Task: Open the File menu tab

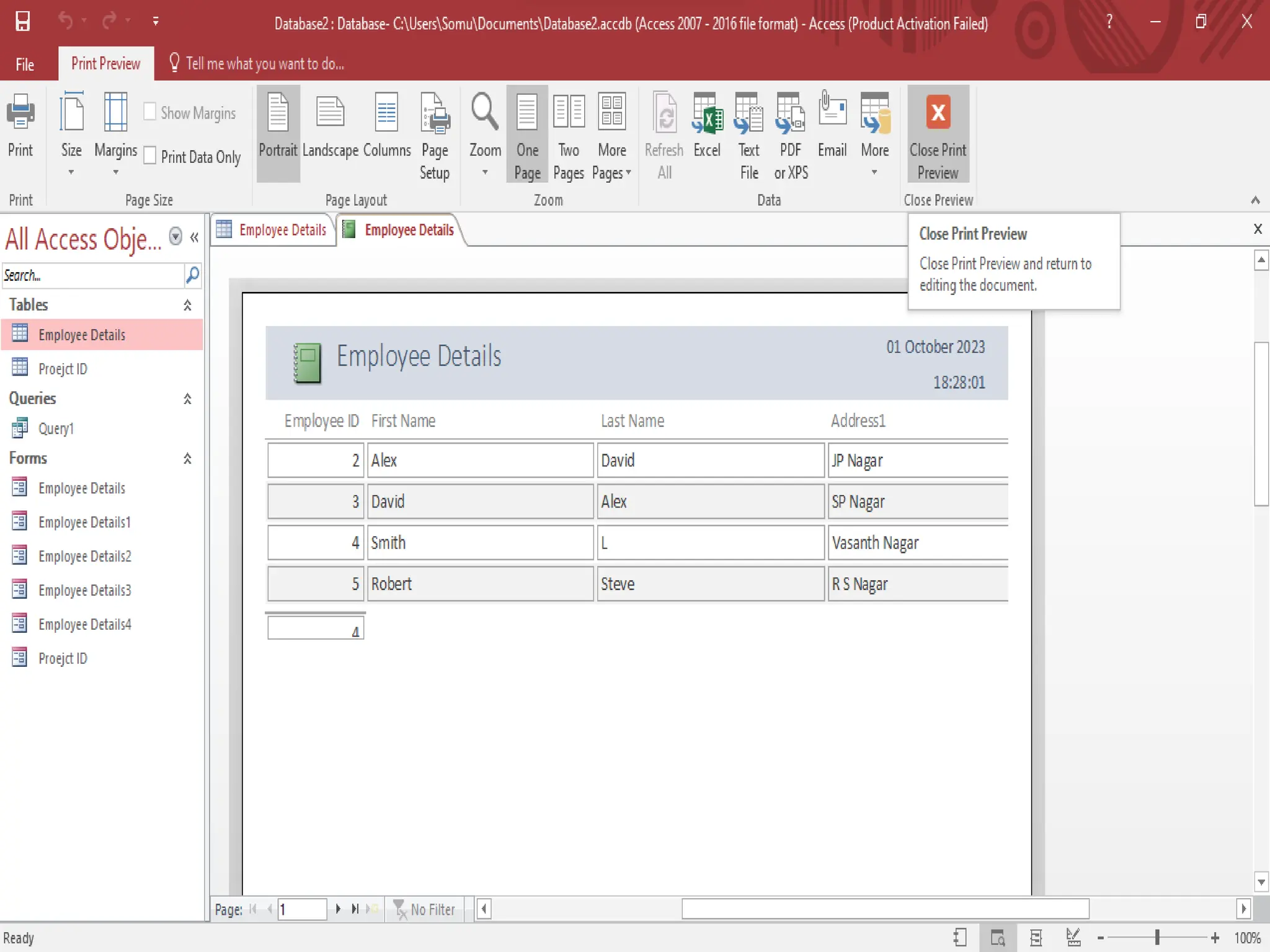Action: (25, 64)
